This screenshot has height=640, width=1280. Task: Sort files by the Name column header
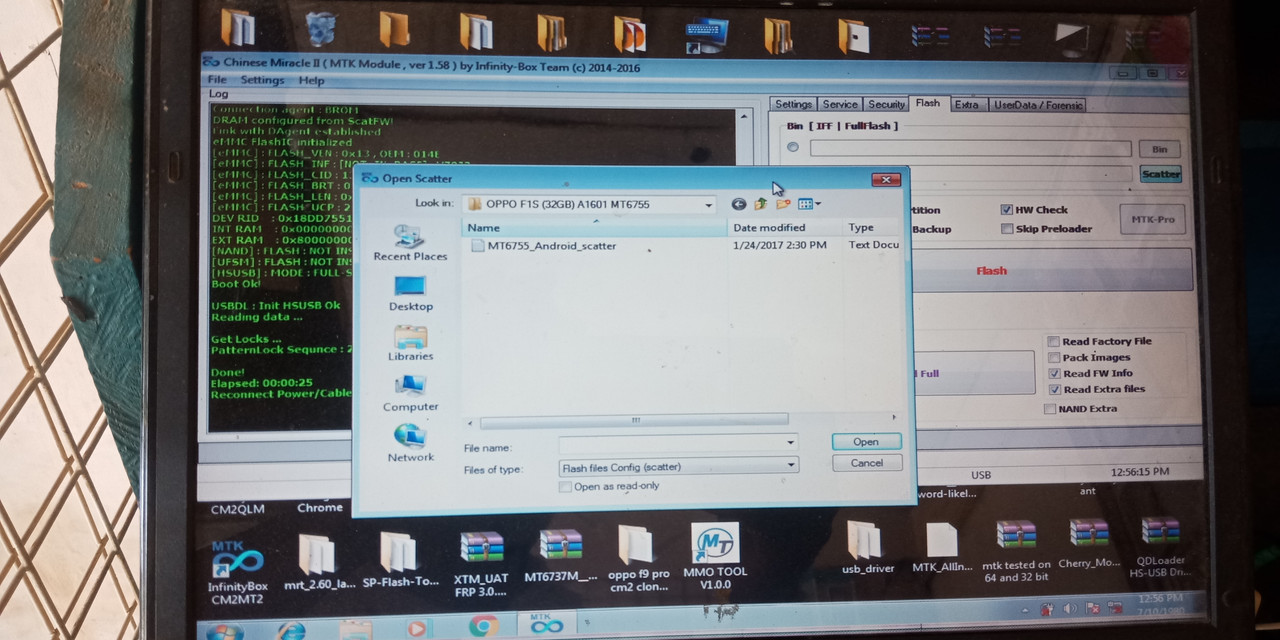click(x=595, y=228)
